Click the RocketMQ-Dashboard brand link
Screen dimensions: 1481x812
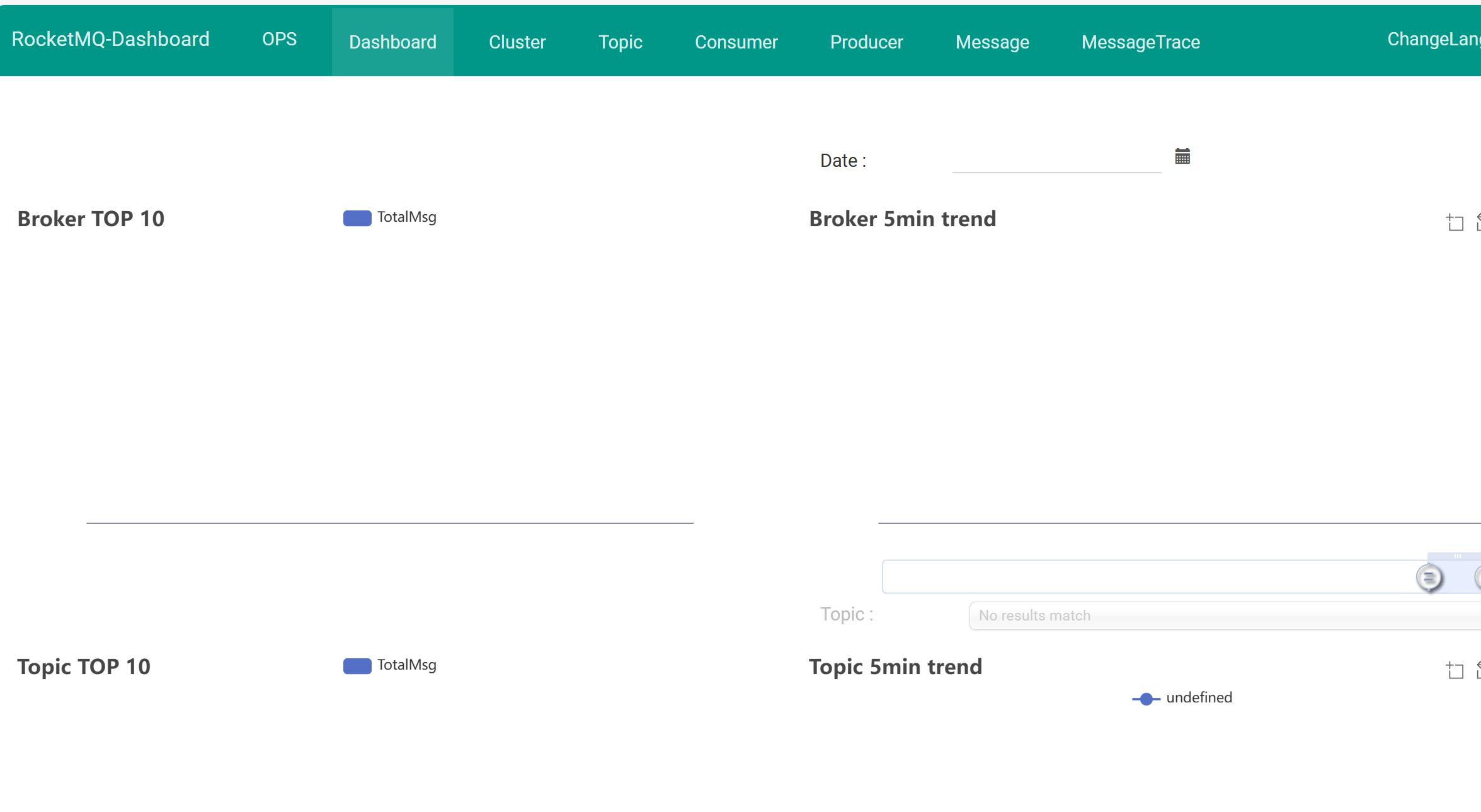[x=110, y=40]
